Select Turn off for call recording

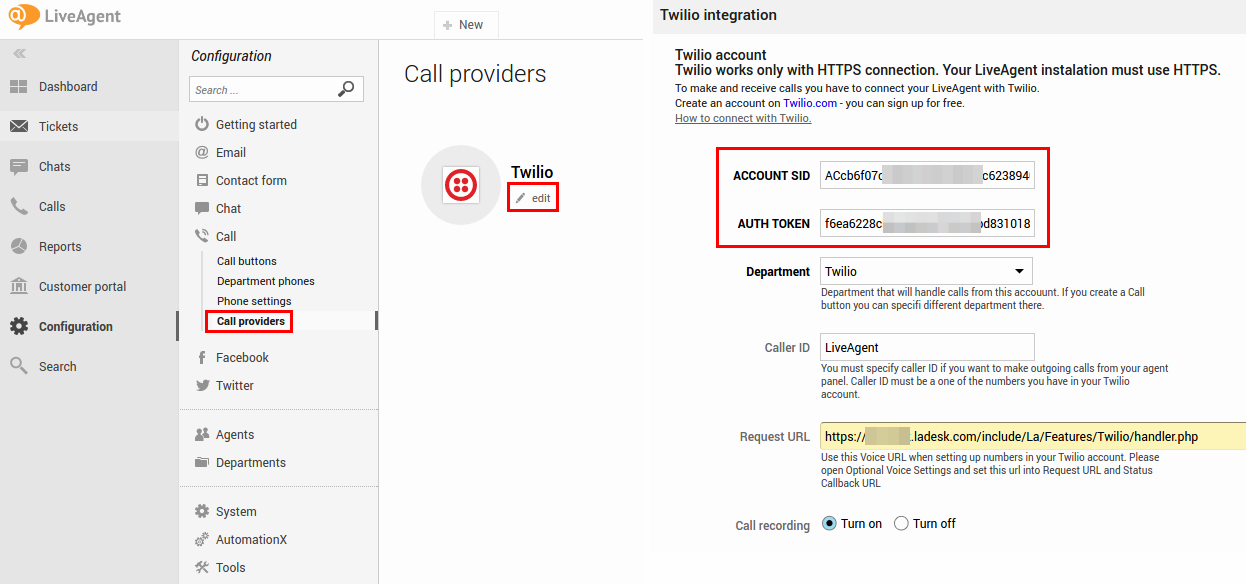[901, 524]
